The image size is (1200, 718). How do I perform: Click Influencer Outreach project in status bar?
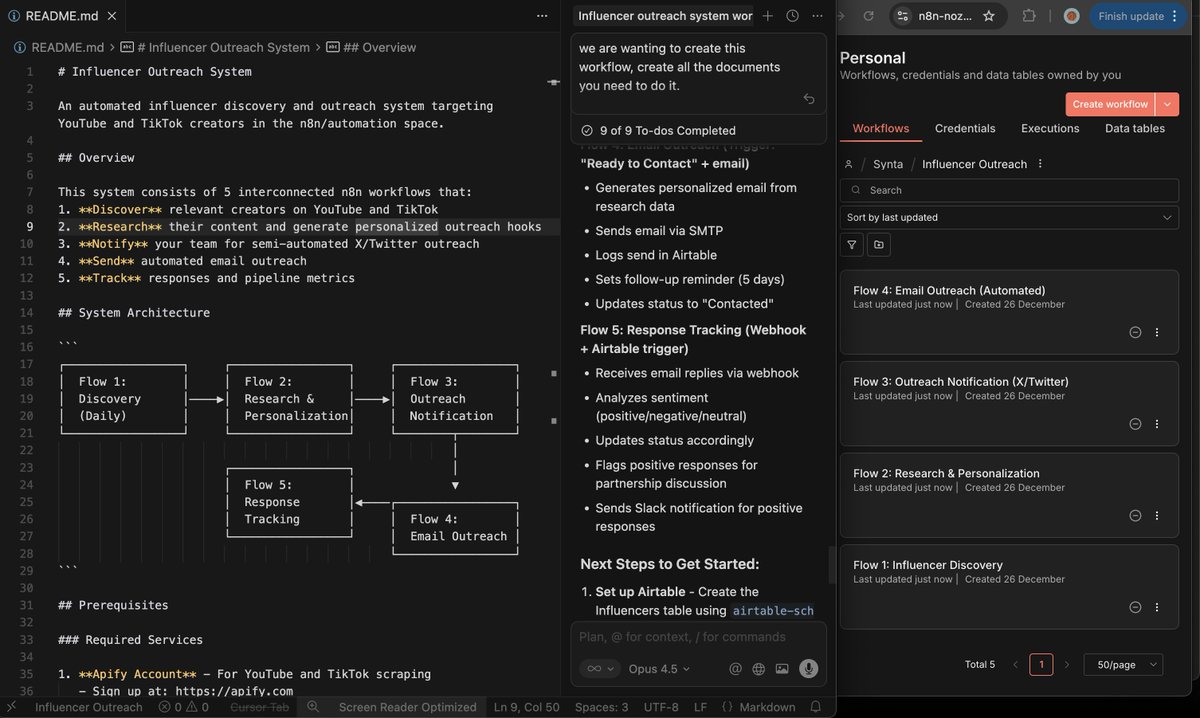(x=89, y=707)
